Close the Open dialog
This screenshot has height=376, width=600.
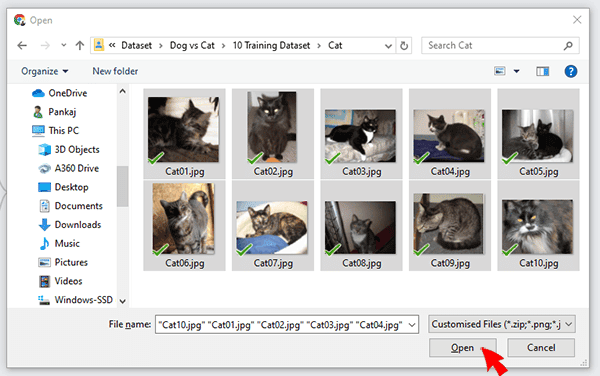pos(577,20)
